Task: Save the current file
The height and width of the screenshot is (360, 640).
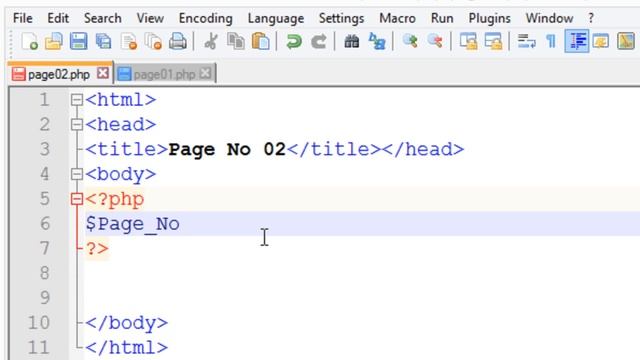Action: [x=78, y=42]
